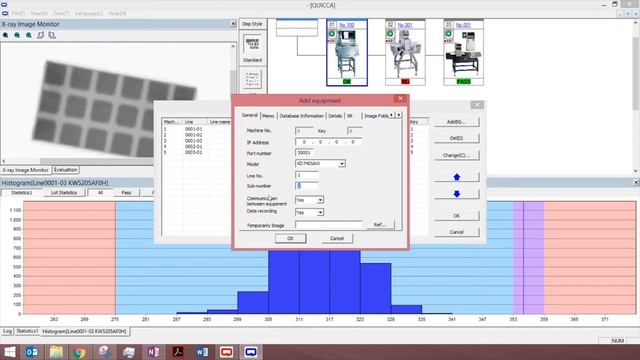This screenshot has height=360, width=640.
Task: Open Outlook from the taskbar
Action: point(32,352)
